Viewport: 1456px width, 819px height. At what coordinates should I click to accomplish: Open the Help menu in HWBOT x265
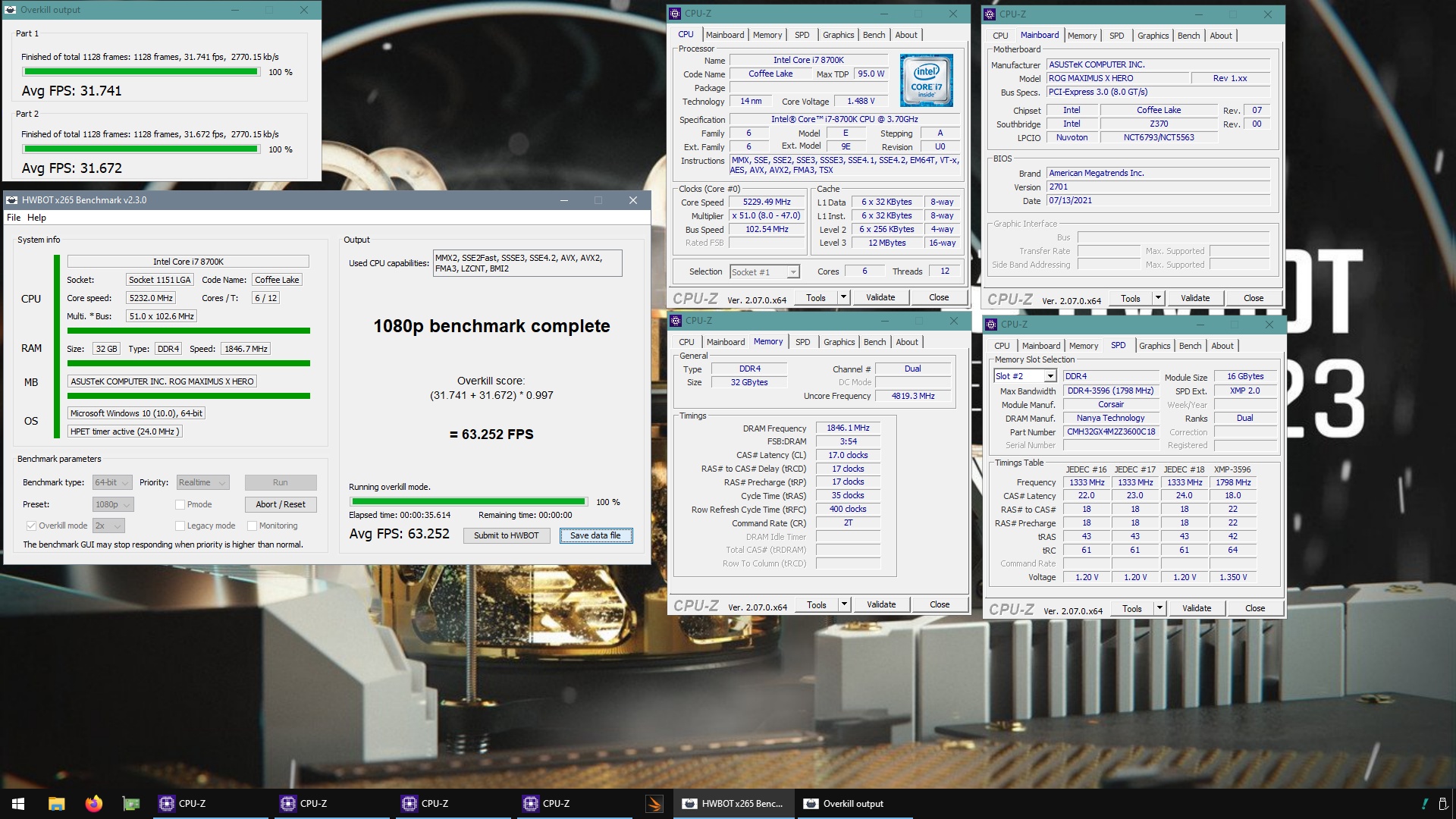(36, 218)
